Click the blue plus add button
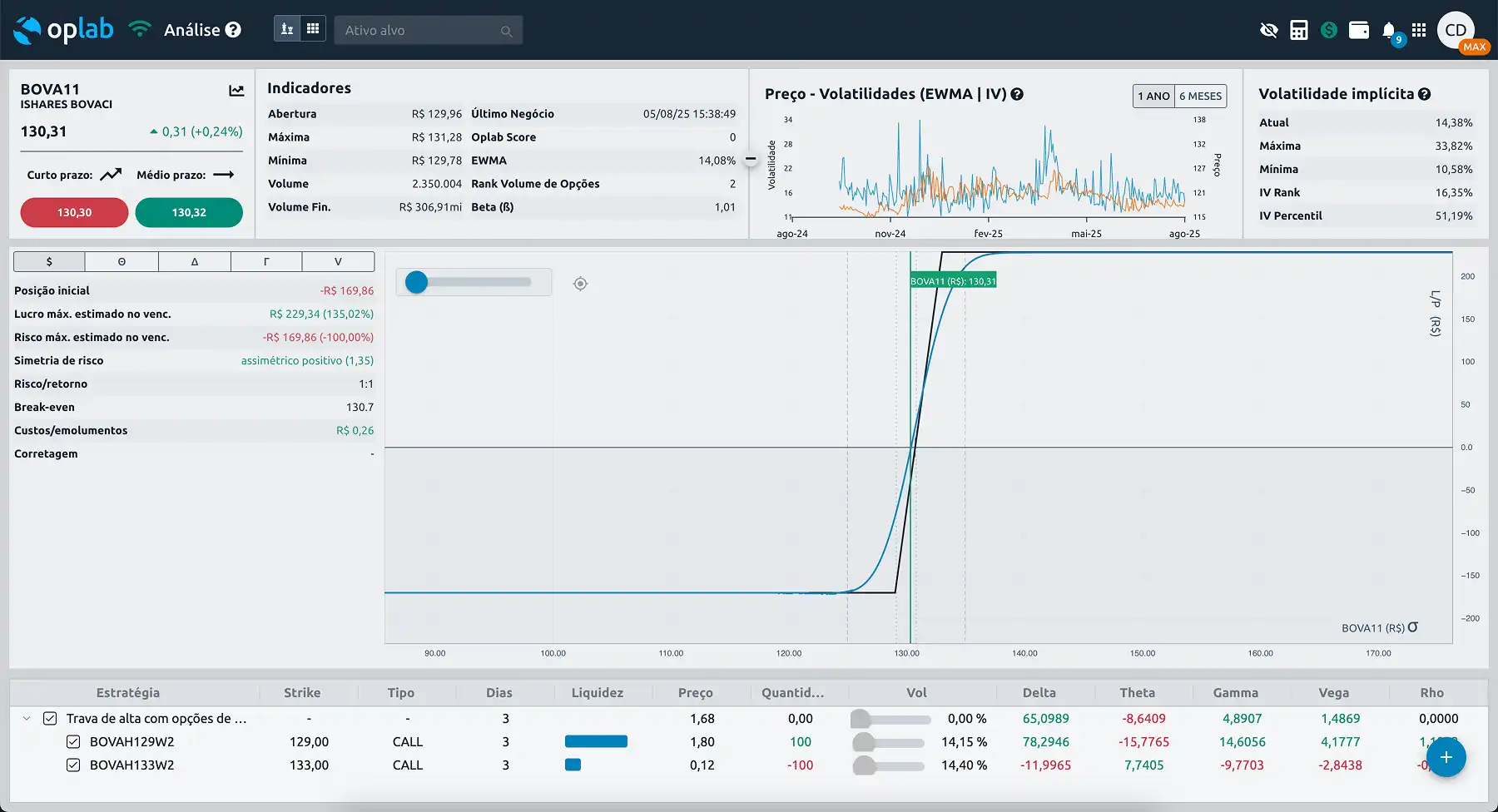The height and width of the screenshot is (812, 1498). (1446, 757)
